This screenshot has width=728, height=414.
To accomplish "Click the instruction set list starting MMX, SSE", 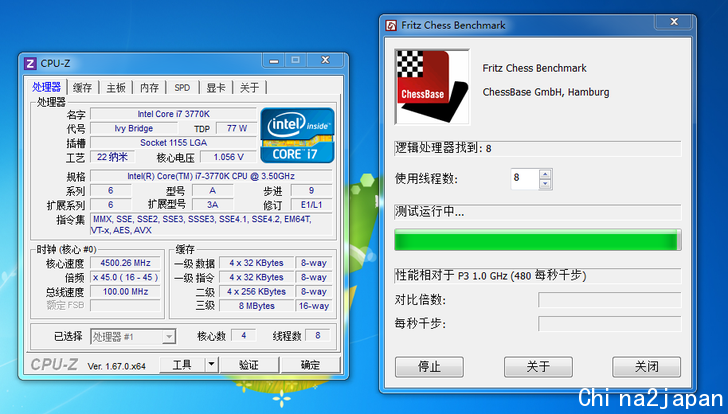I will point(211,225).
